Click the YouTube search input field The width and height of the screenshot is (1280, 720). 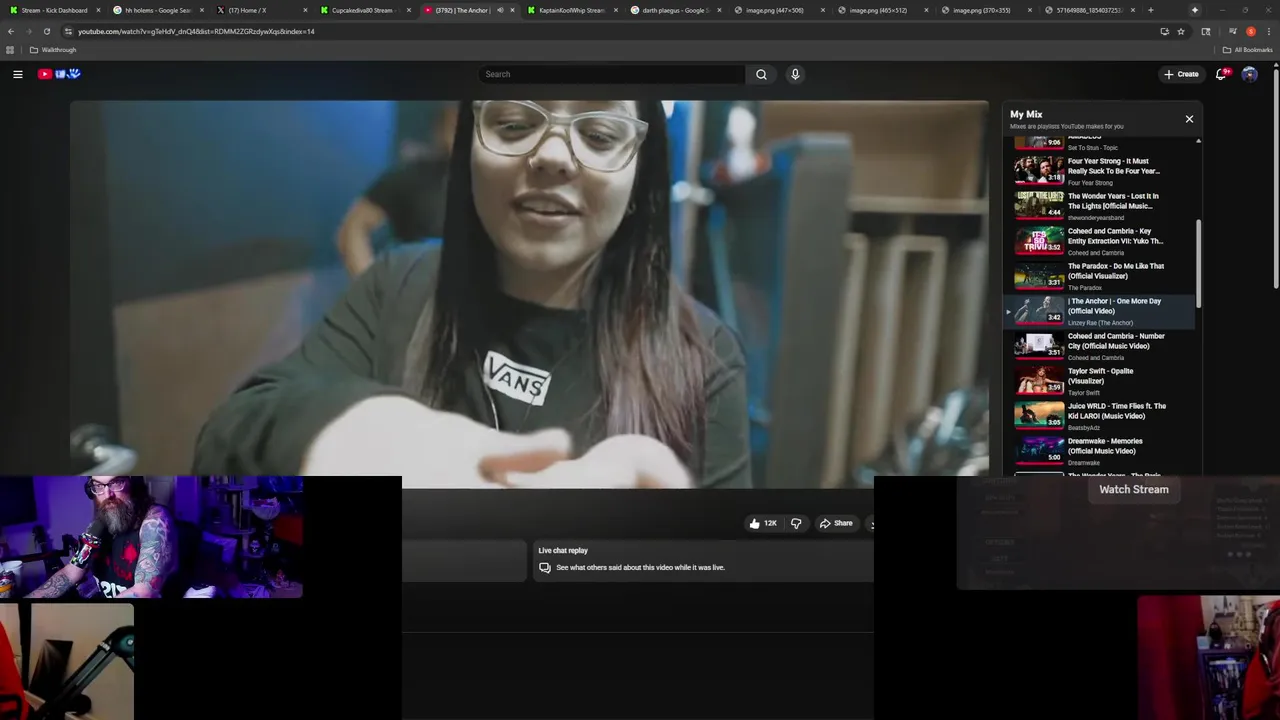612,74
